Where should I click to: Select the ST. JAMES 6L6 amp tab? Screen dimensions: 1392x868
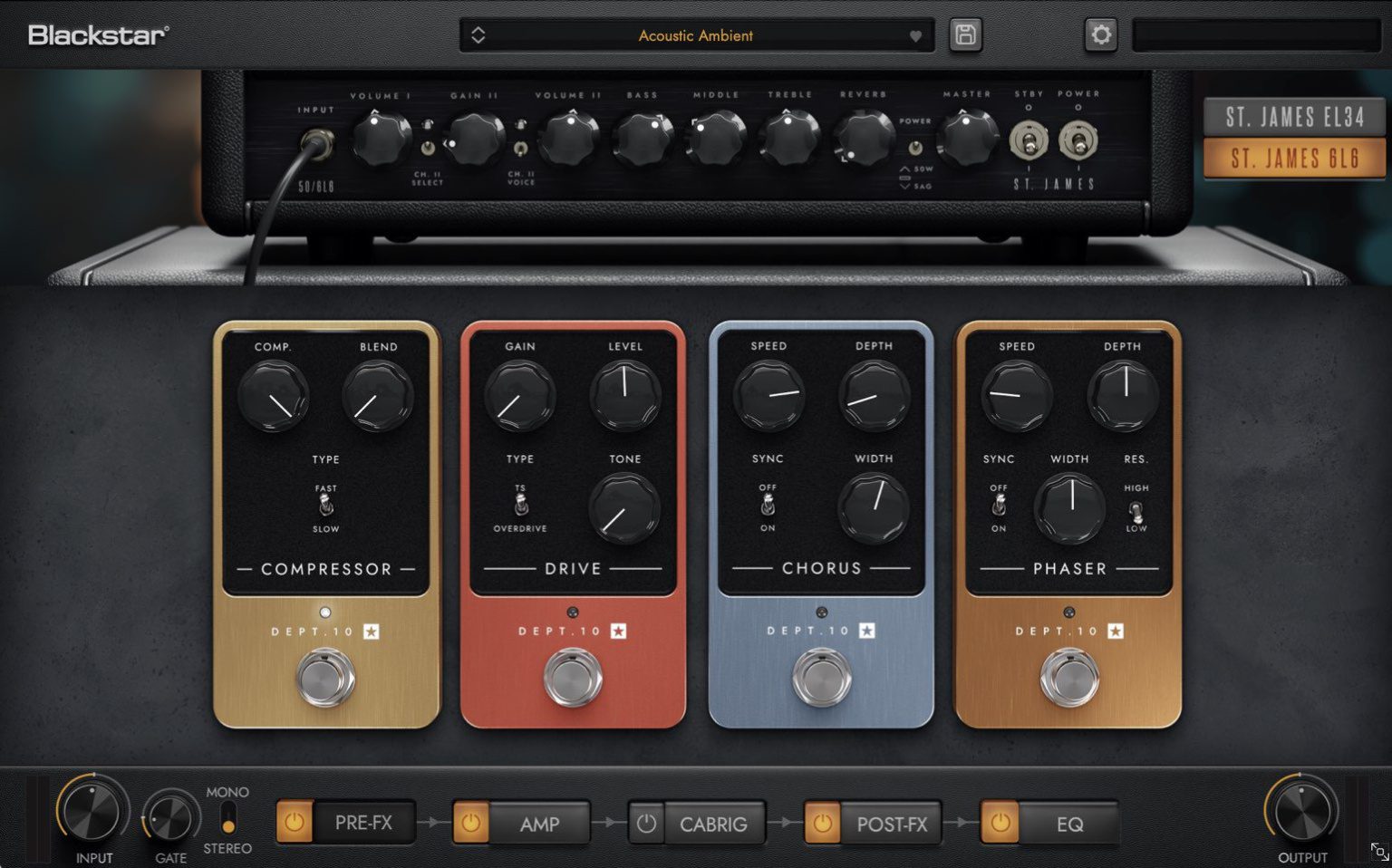(x=1294, y=158)
